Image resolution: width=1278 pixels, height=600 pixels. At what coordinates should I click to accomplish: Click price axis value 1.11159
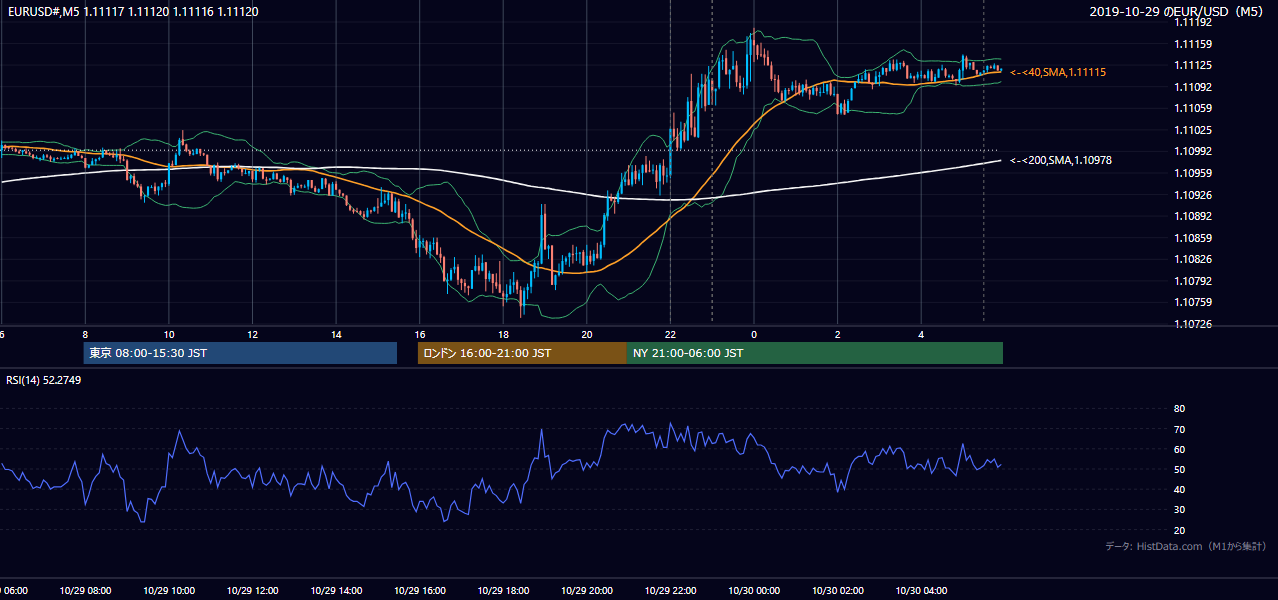pos(1193,44)
